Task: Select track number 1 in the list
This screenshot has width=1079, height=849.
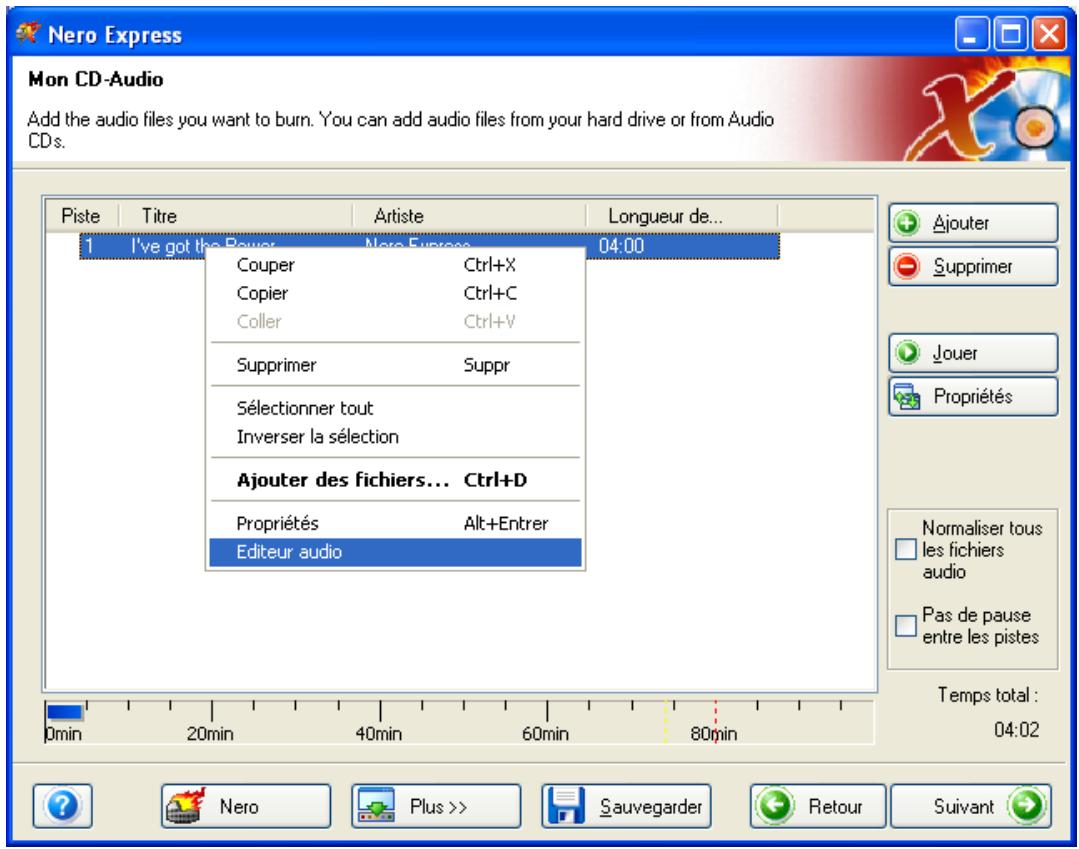Action: click(89, 246)
